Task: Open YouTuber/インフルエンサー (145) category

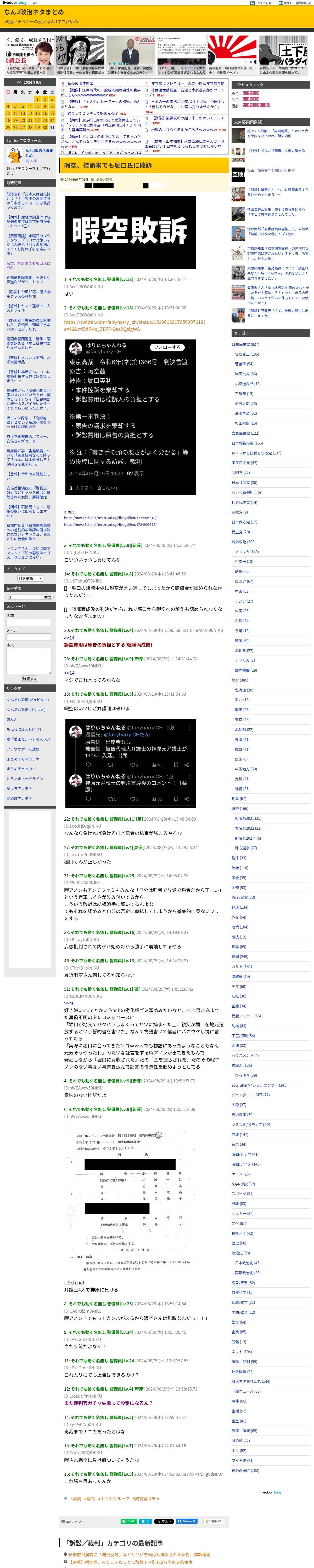Action: tap(259, 1085)
